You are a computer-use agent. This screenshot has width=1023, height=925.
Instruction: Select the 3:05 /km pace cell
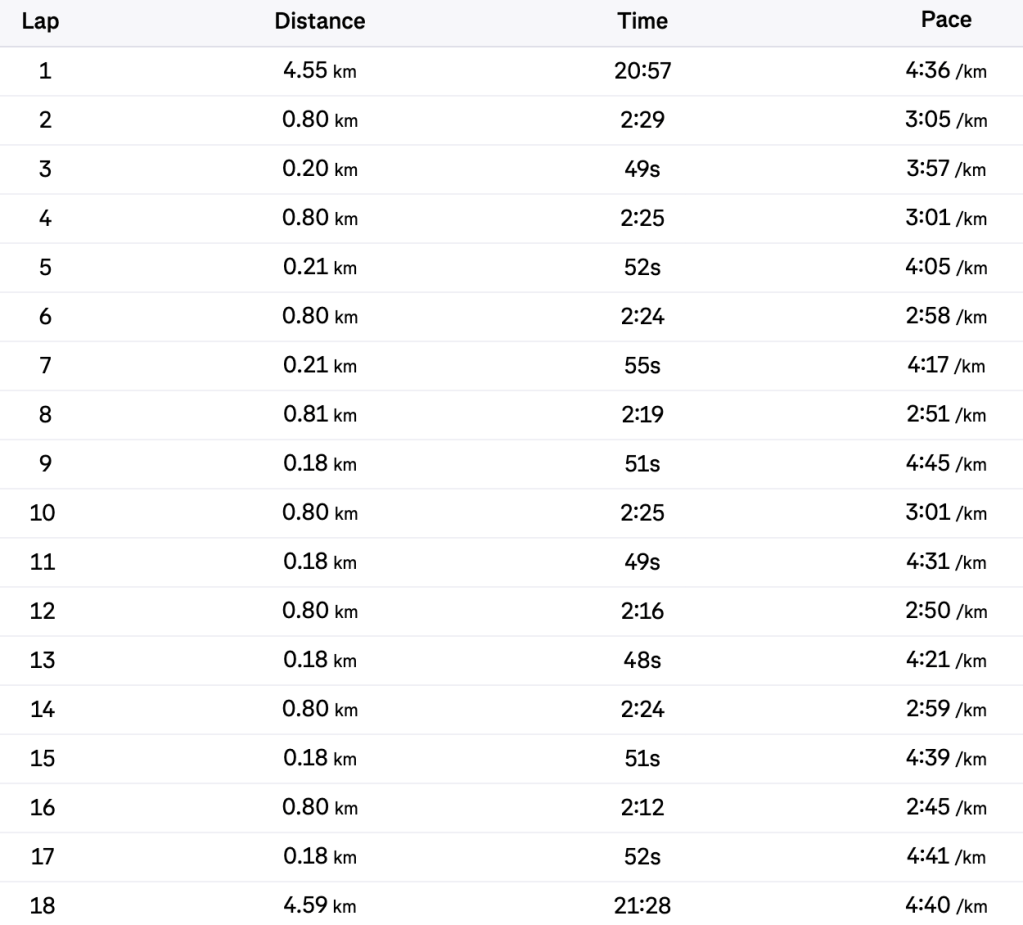click(945, 120)
